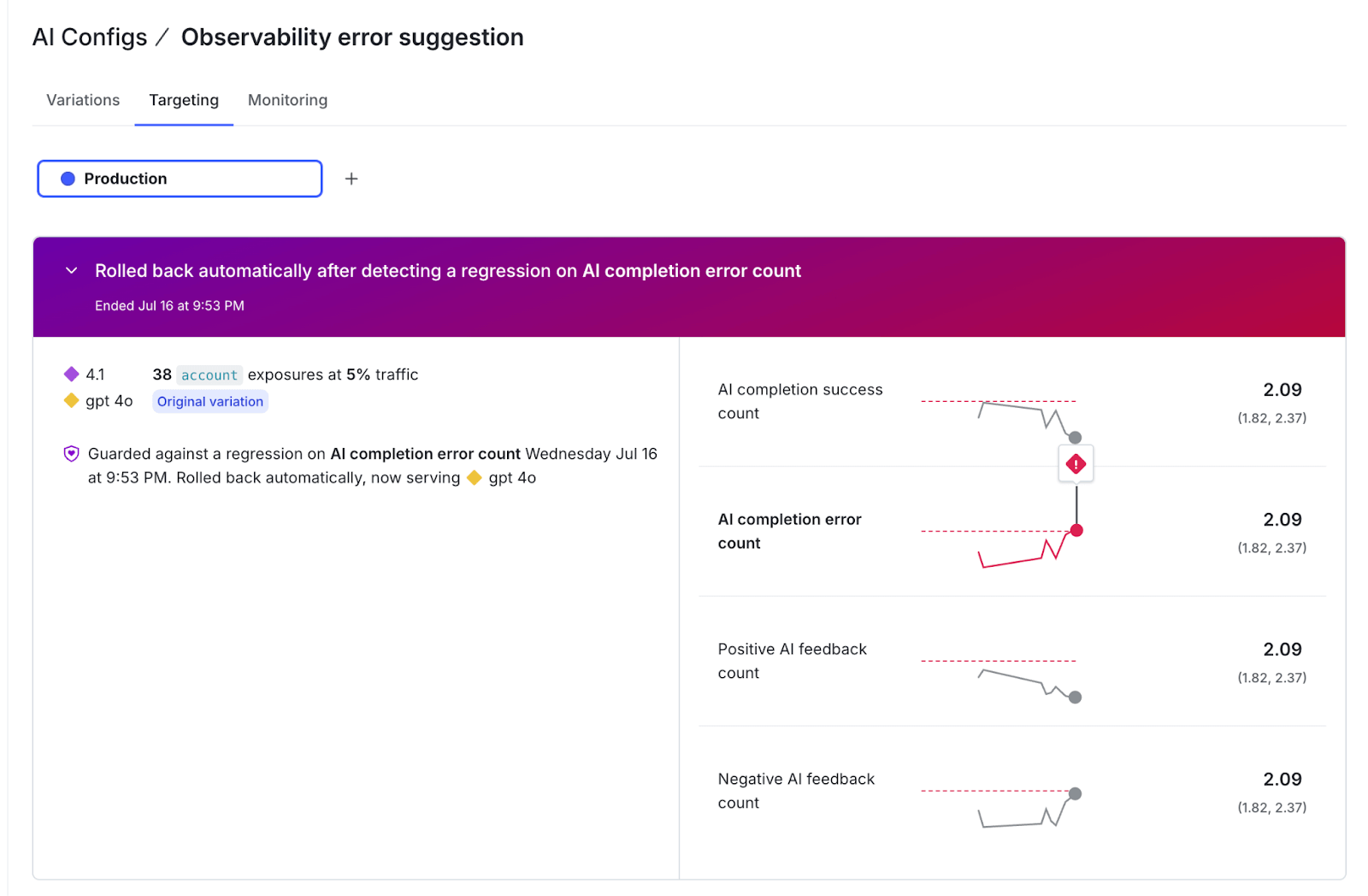Click the yellow diamond icon before gpt 4o serving text

coord(474,478)
